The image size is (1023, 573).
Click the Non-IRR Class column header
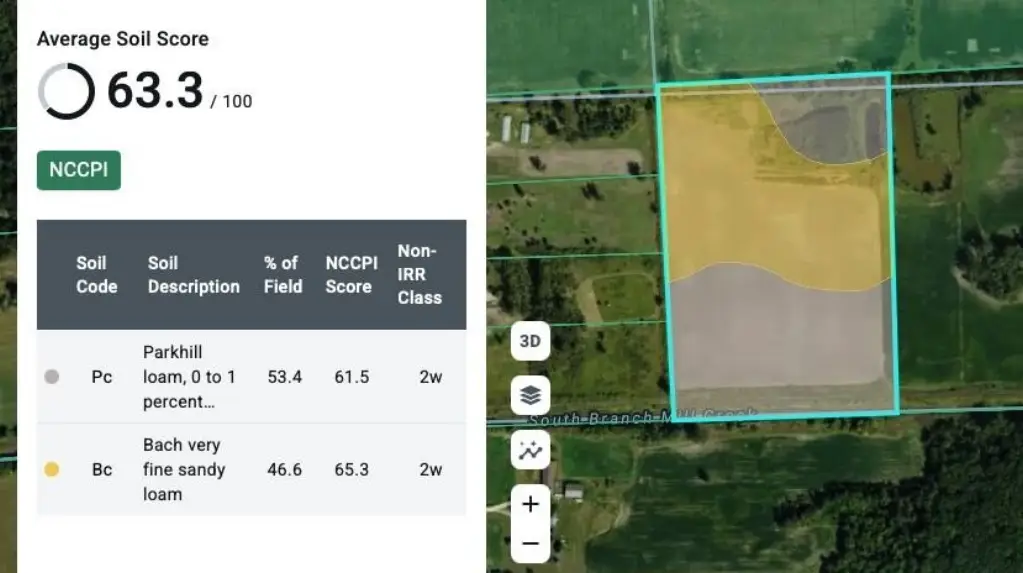pos(419,275)
